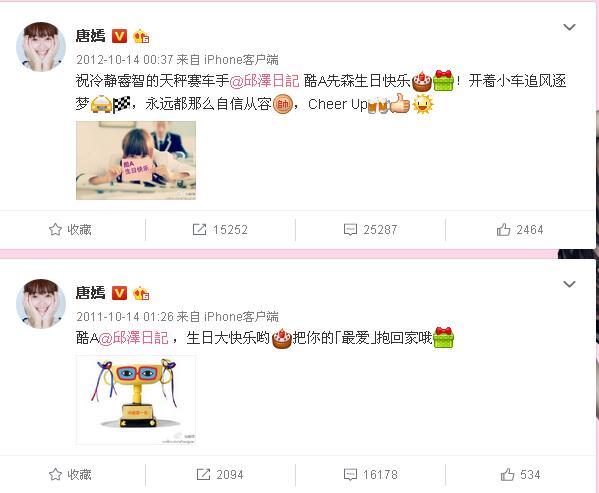Open the @邱澤日記 mention in the 2012 post

pyautogui.click(x=264, y=81)
